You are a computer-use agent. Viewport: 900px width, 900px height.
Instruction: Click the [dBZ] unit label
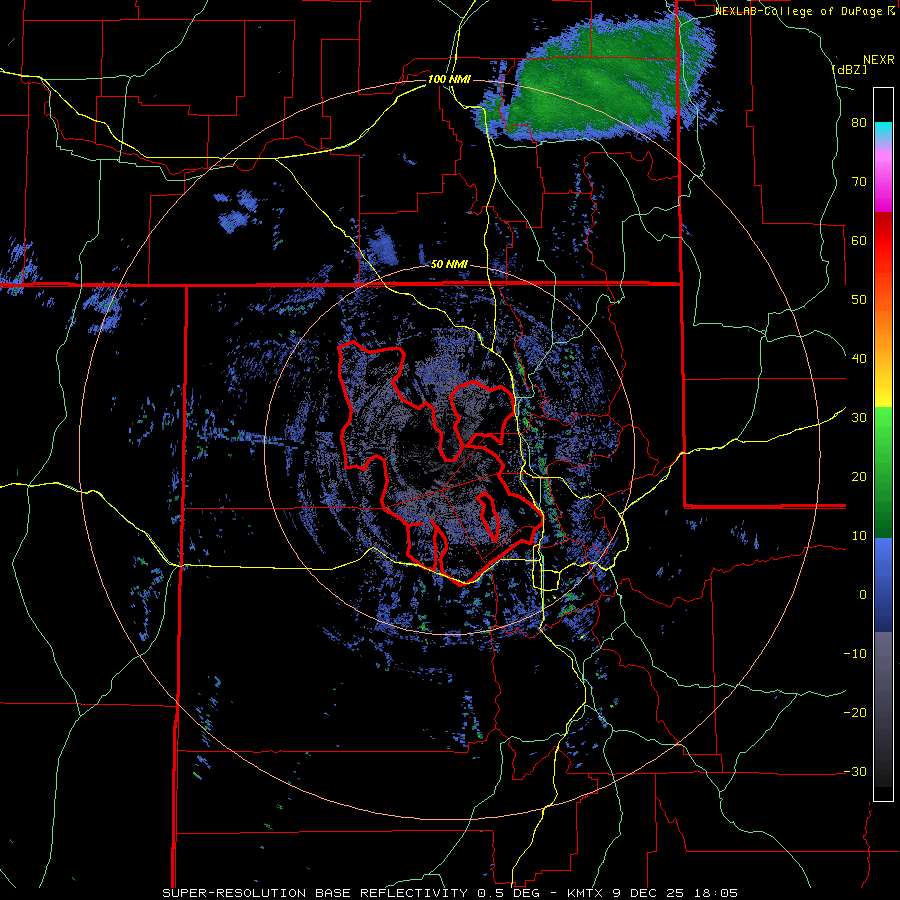[849, 69]
